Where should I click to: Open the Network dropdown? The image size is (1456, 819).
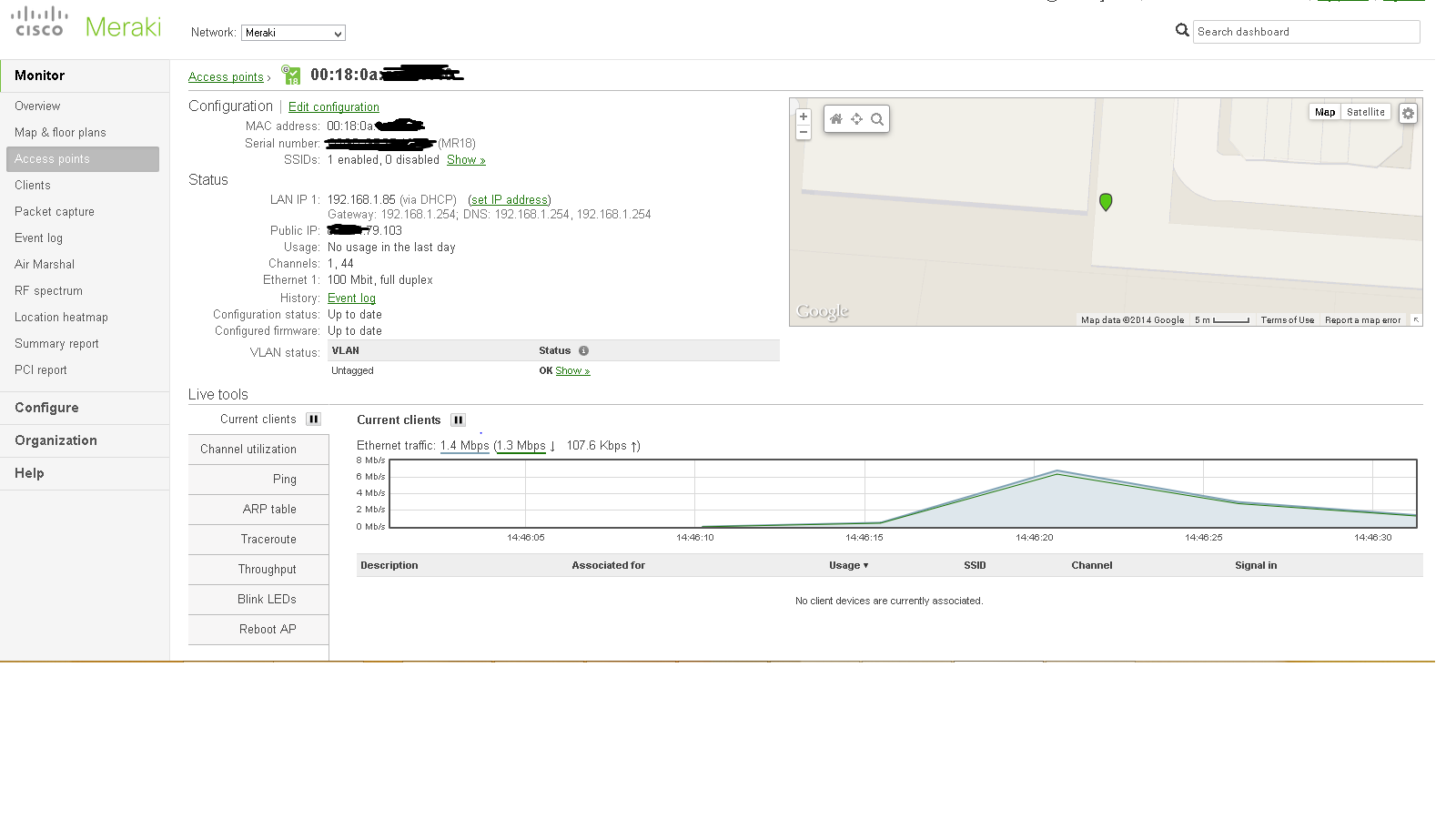pyautogui.click(x=293, y=33)
